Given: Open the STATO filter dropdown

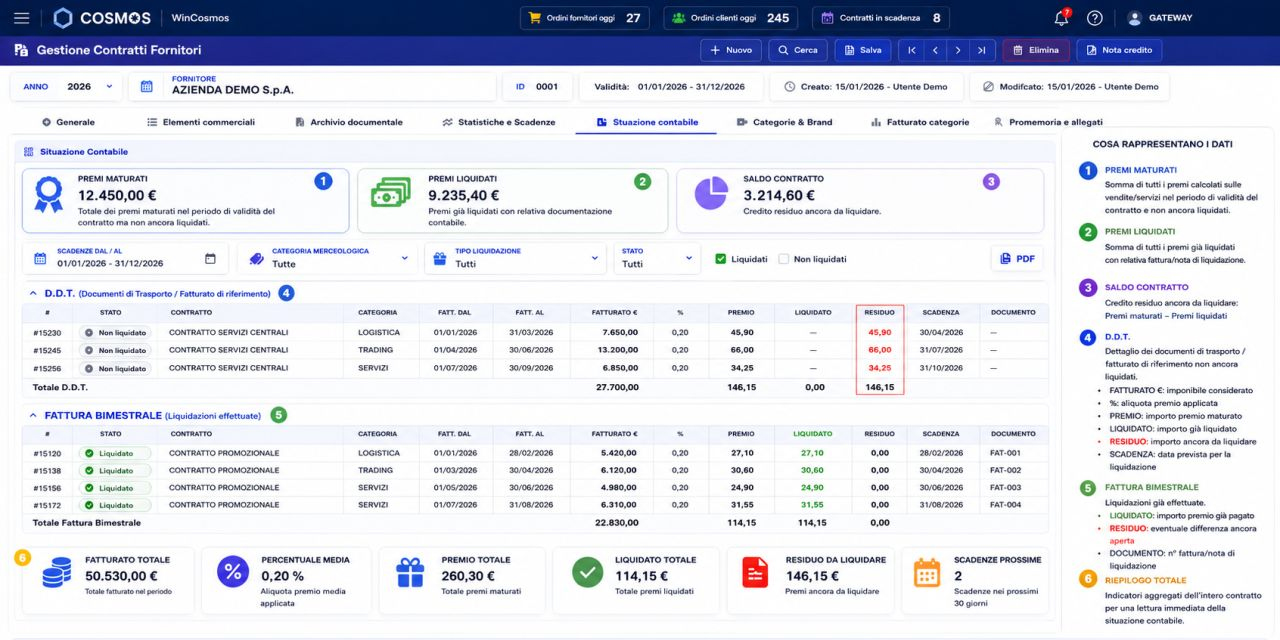Looking at the screenshot, I should point(657,258).
